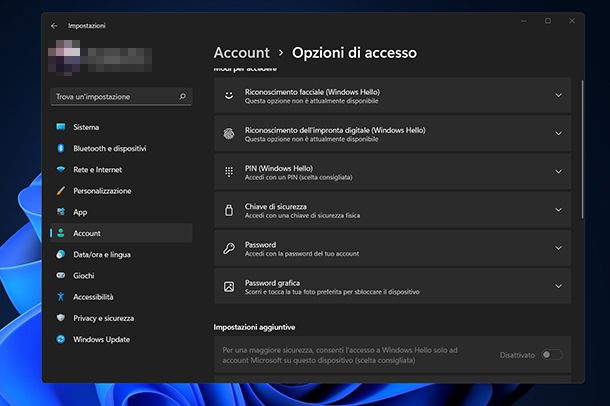Select App in sidebar
The width and height of the screenshot is (610, 406).
tap(121, 212)
